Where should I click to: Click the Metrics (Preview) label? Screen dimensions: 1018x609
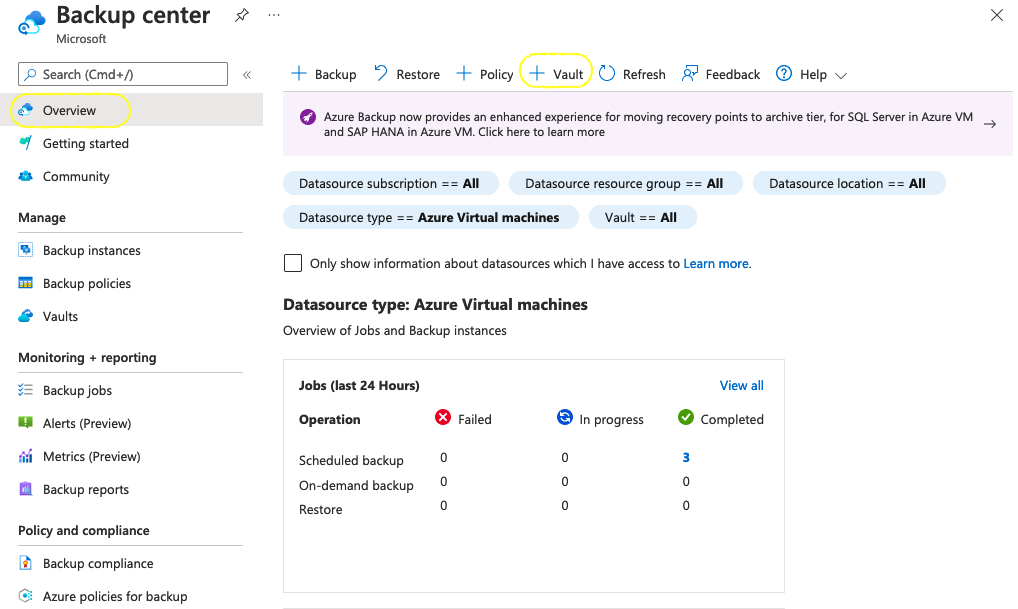pyautogui.click(x=92, y=457)
